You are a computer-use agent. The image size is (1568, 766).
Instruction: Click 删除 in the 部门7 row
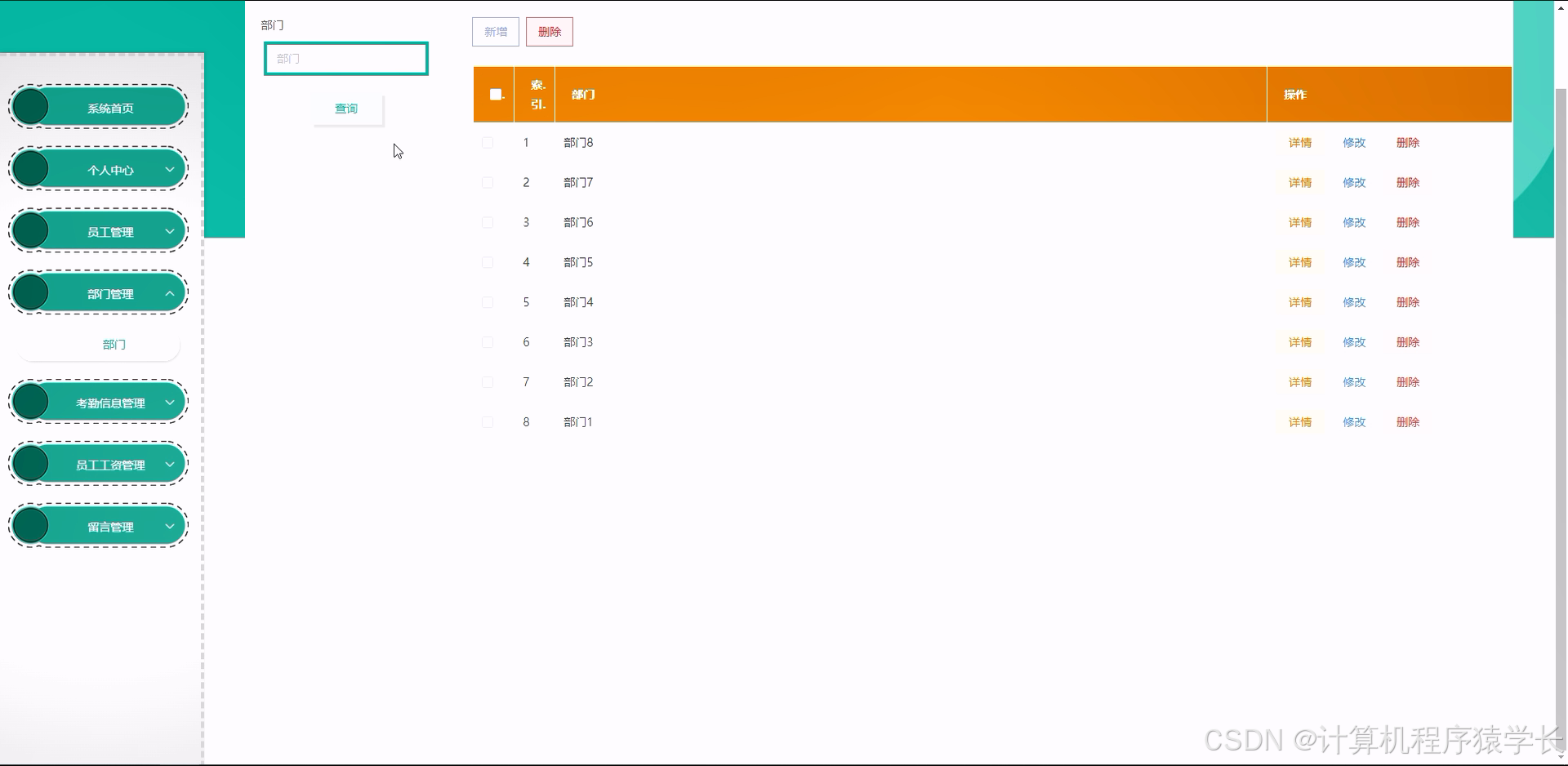point(1408,183)
